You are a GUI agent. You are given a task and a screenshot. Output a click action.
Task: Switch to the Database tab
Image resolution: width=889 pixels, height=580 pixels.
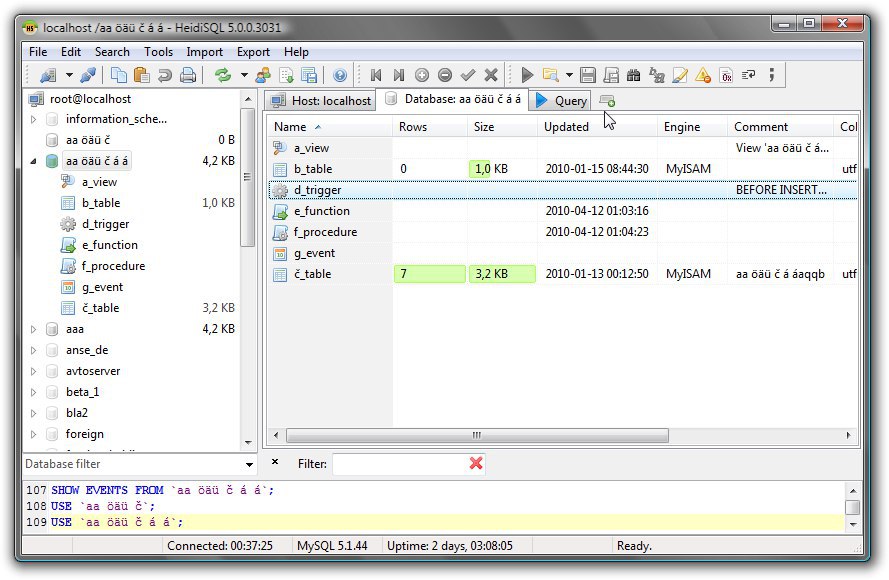pos(453,99)
